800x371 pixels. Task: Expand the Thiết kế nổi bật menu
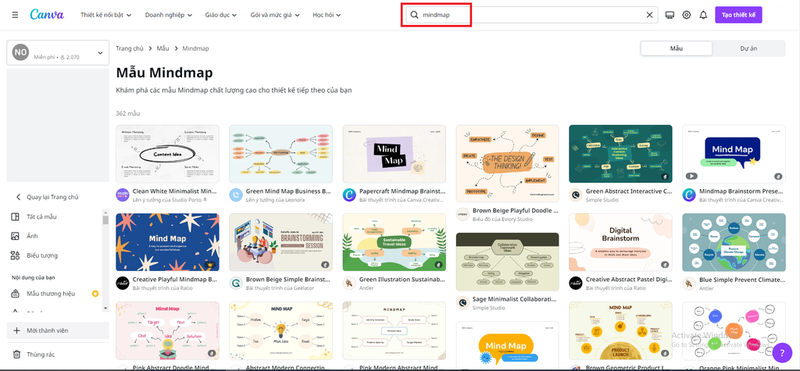click(x=106, y=15)
